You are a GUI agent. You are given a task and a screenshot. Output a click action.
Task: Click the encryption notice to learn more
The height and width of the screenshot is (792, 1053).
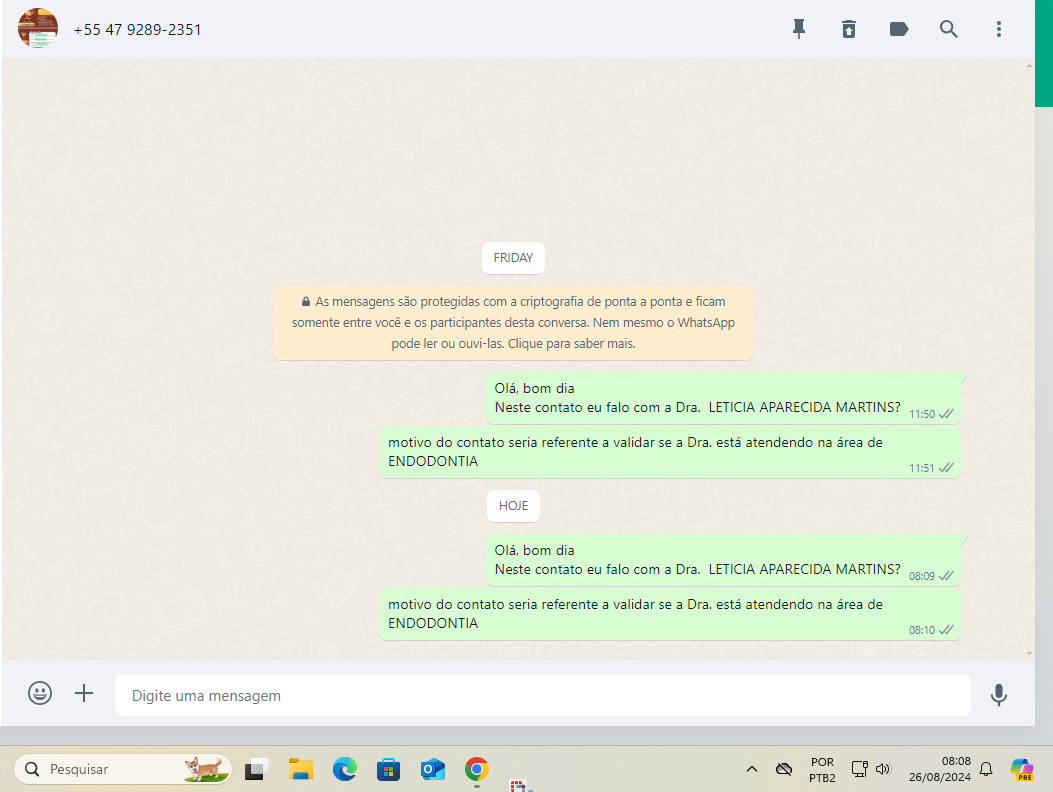pyautogui.click(x=513, y=322)
